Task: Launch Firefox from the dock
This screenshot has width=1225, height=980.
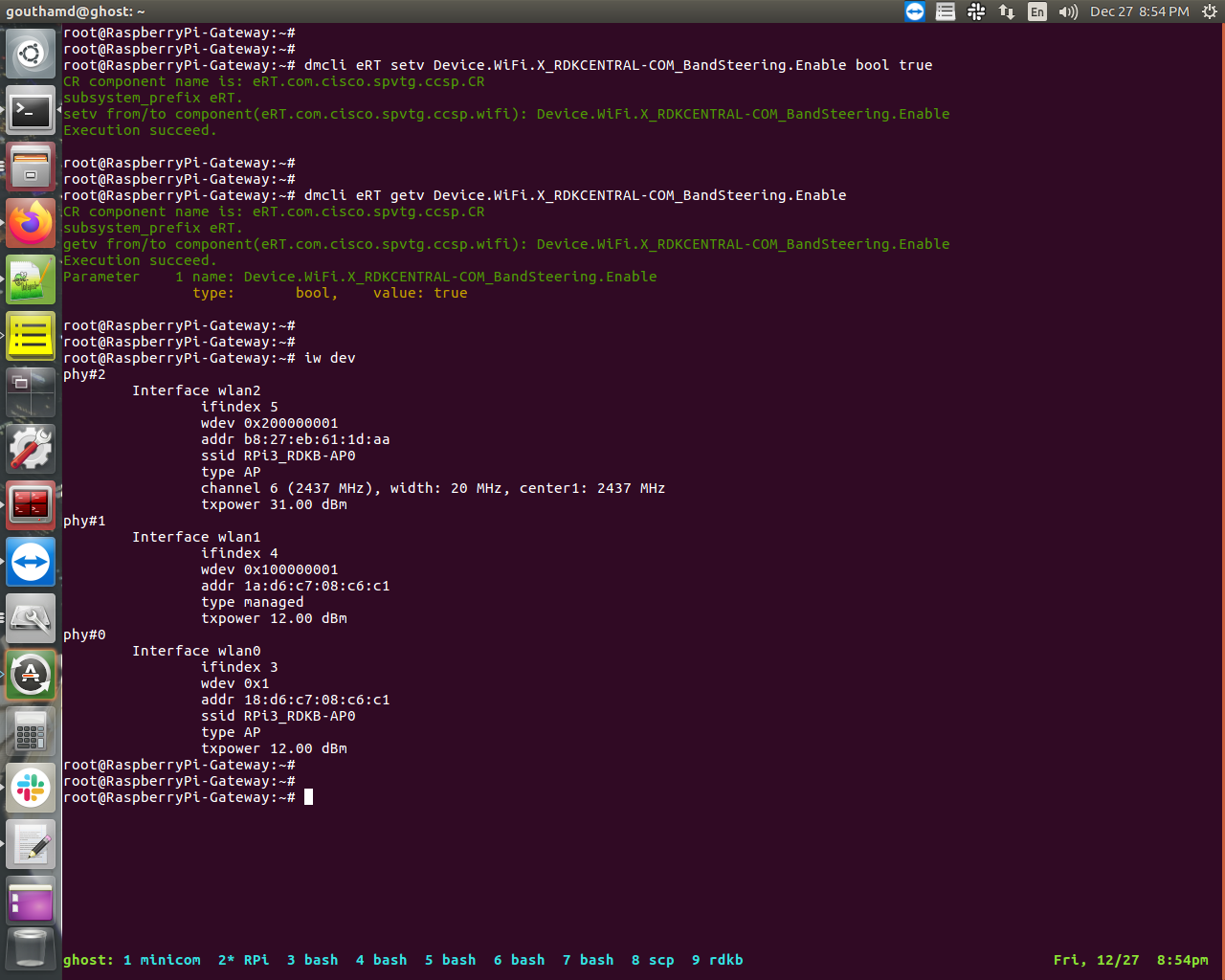Action: pos(31,223)
